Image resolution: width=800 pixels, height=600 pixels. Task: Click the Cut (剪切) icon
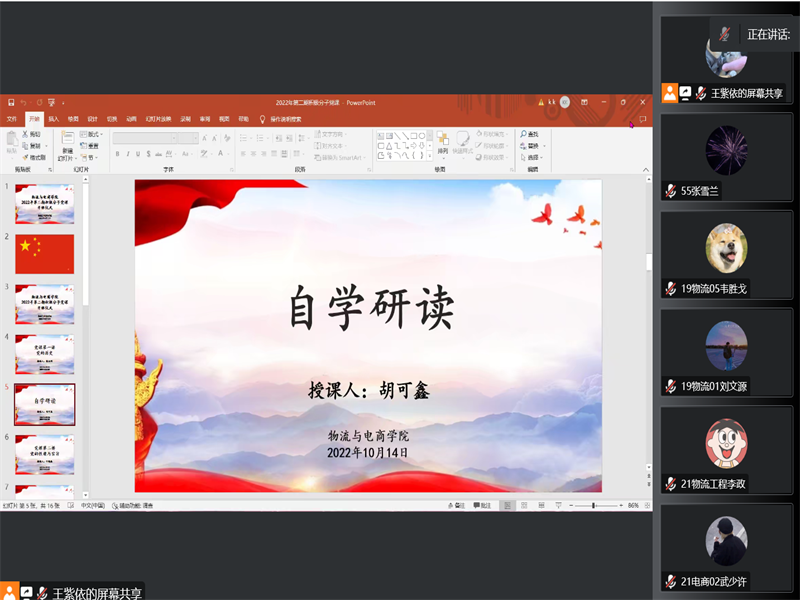tap(35, 134)
